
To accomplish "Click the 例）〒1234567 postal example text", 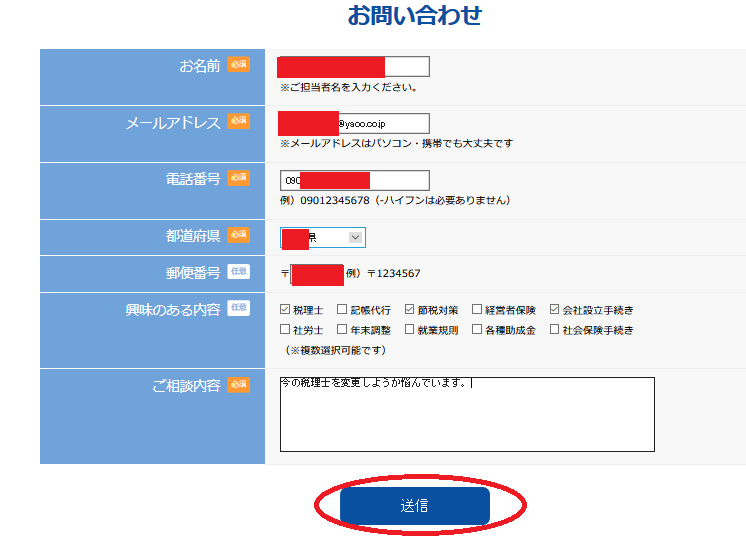I will [383, 273].
